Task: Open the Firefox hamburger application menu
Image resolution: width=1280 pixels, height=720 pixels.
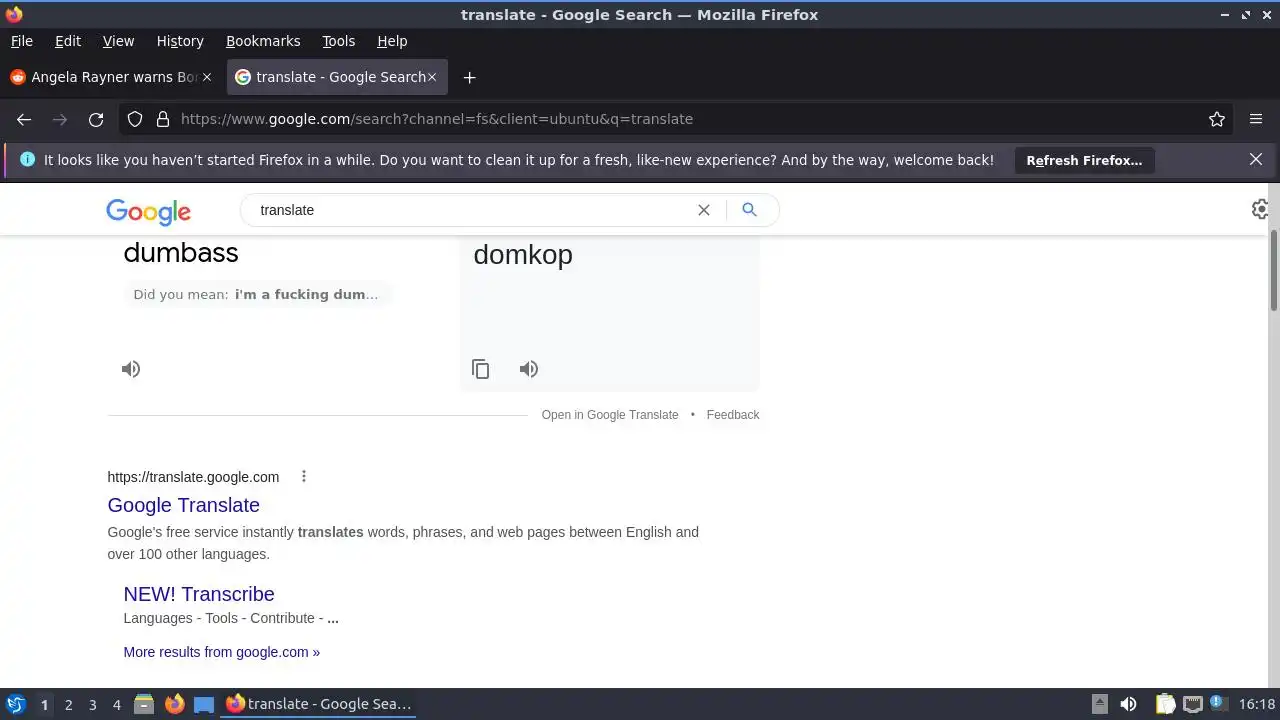Action: [1256, 119]
